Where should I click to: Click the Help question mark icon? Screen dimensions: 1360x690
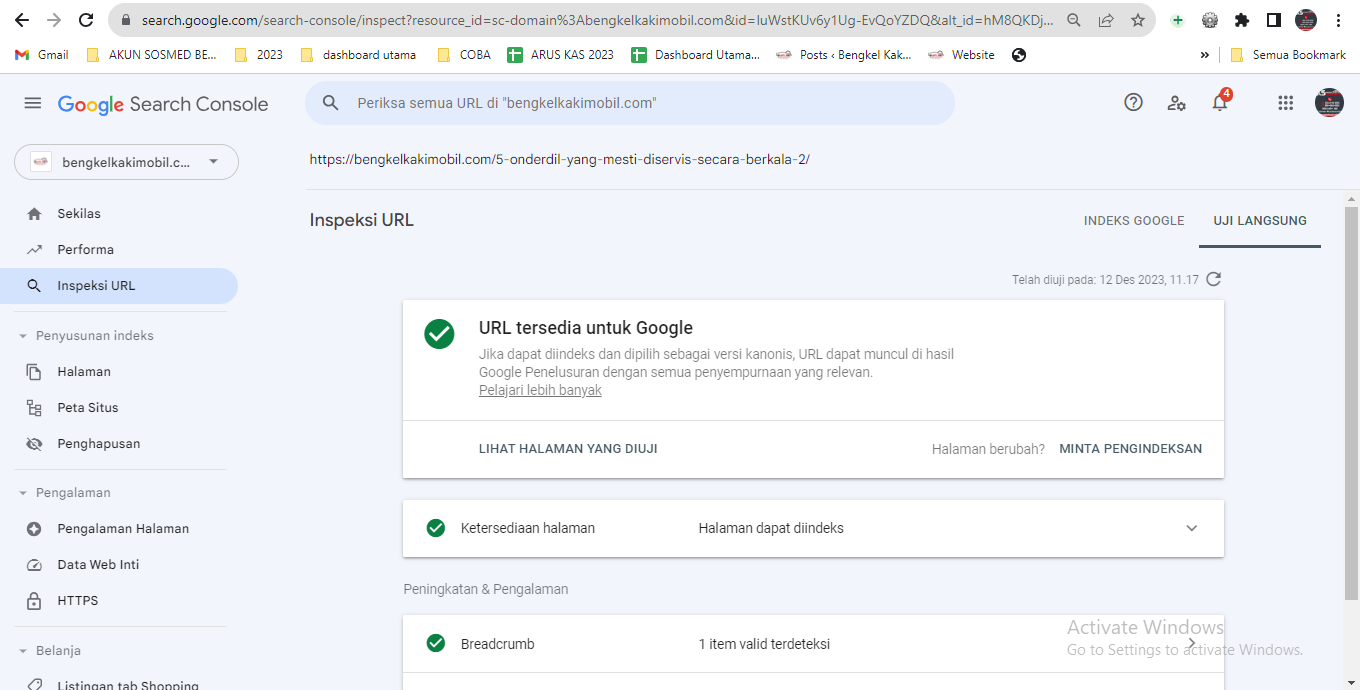(x=1133, y=102)
